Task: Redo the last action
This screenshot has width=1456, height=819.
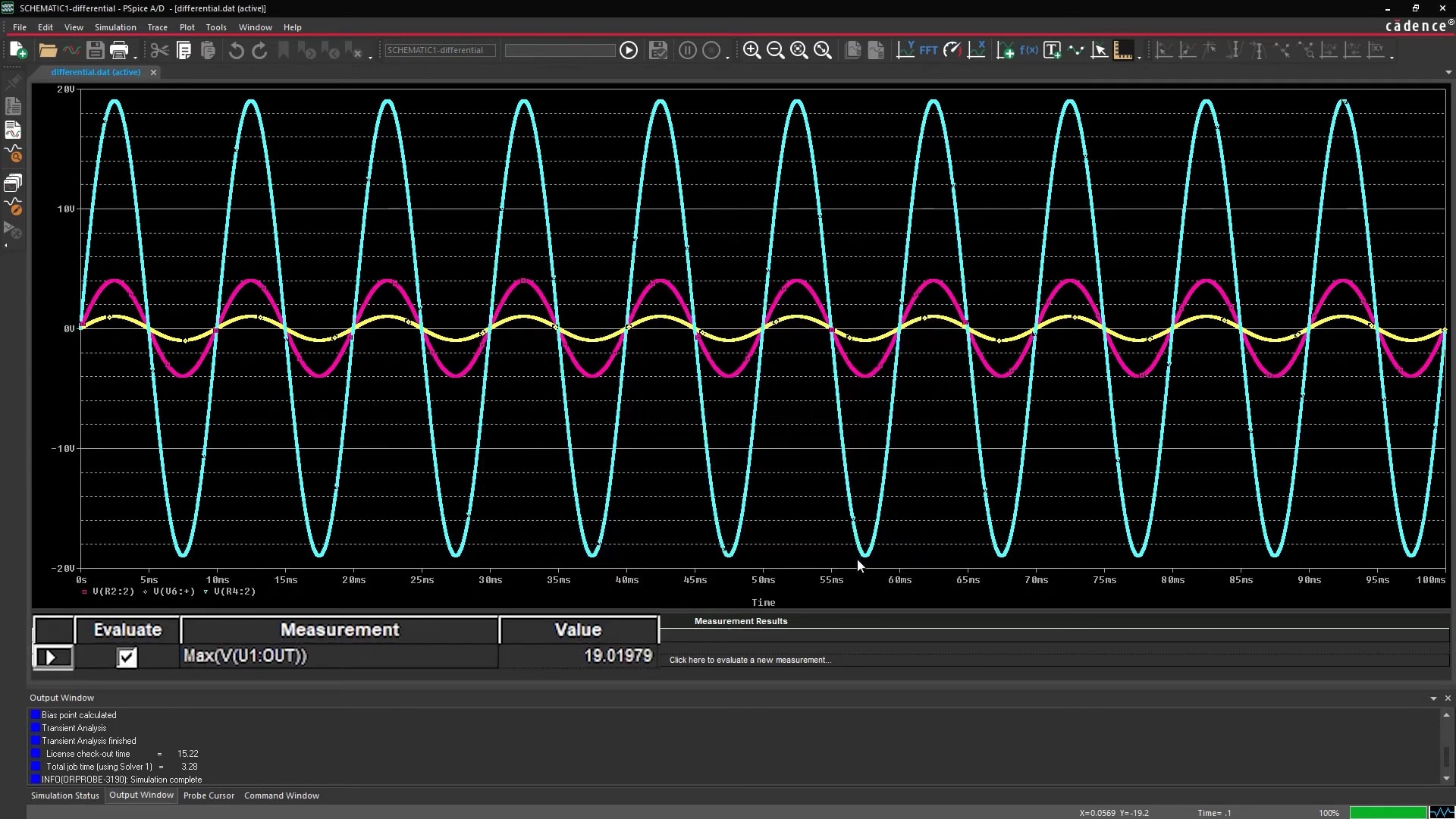Action: [x=259, y=51]
